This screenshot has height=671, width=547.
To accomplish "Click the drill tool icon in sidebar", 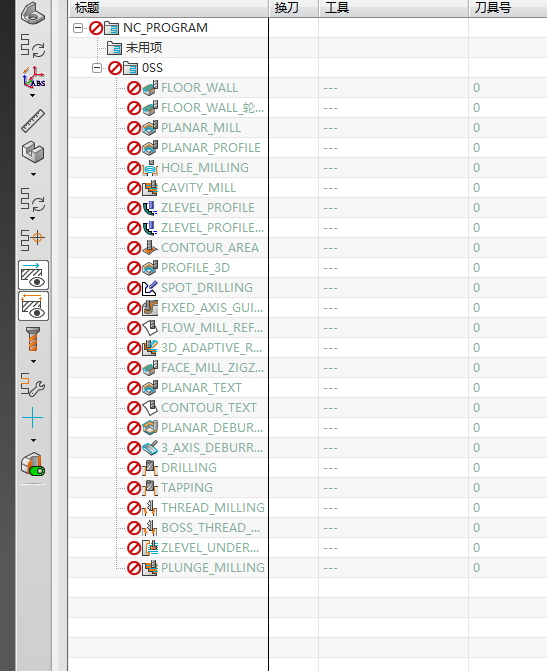I will click(33, 339).
